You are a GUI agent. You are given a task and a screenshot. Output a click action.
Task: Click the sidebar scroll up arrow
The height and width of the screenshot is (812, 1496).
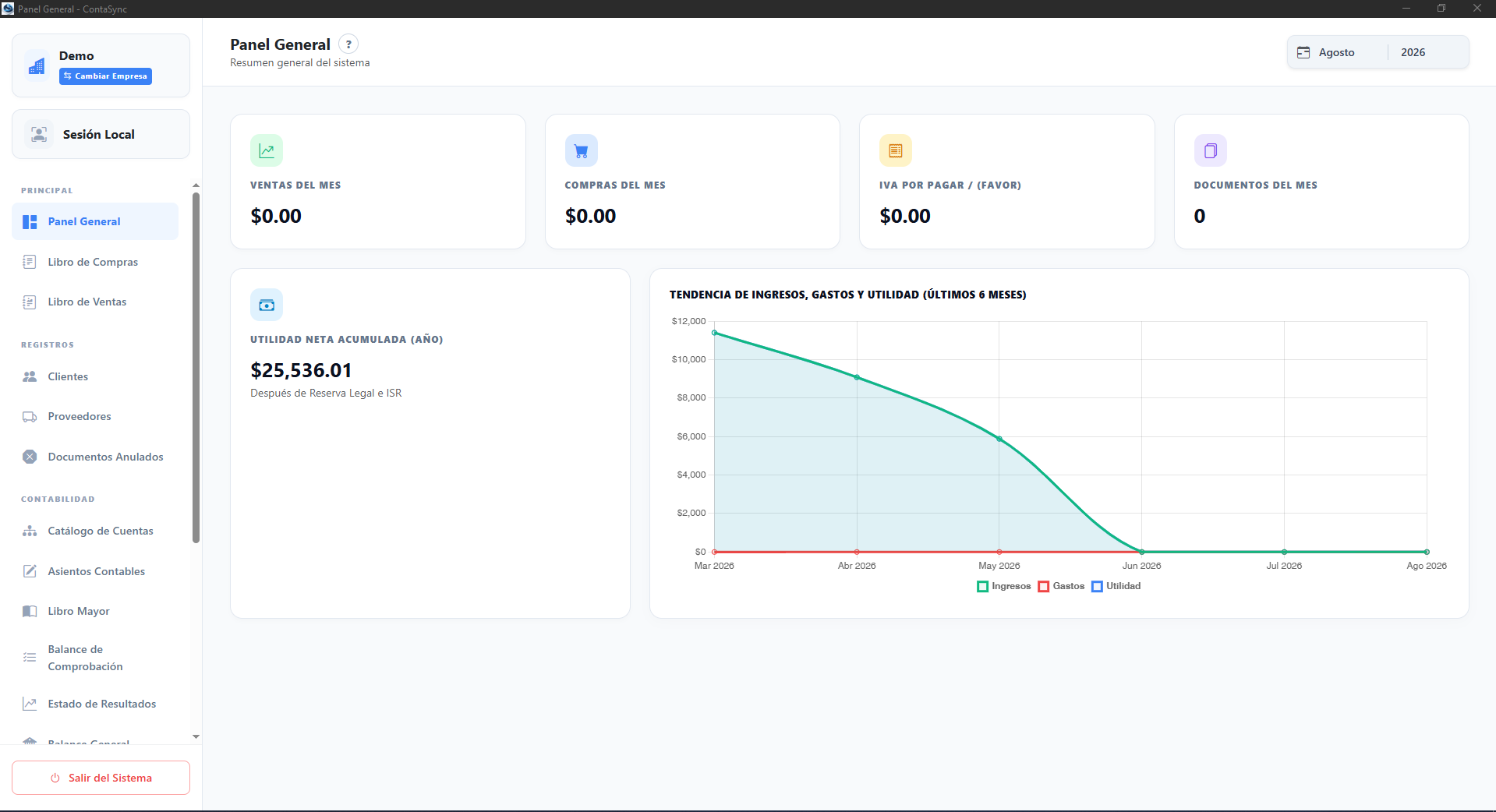click(x=196, y=185)
